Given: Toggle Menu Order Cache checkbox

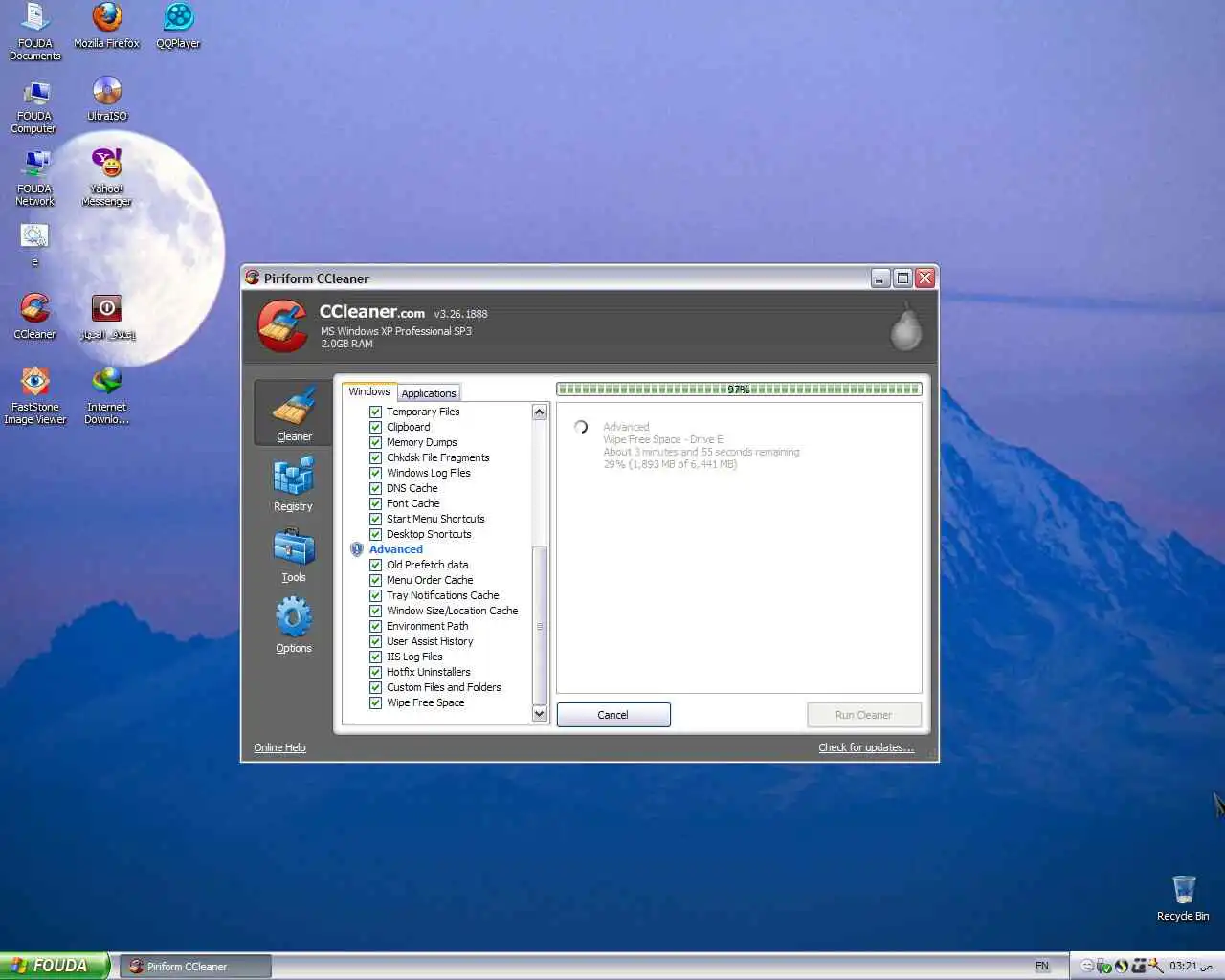Looking at the screenshot, I should [x=376, y=580].
